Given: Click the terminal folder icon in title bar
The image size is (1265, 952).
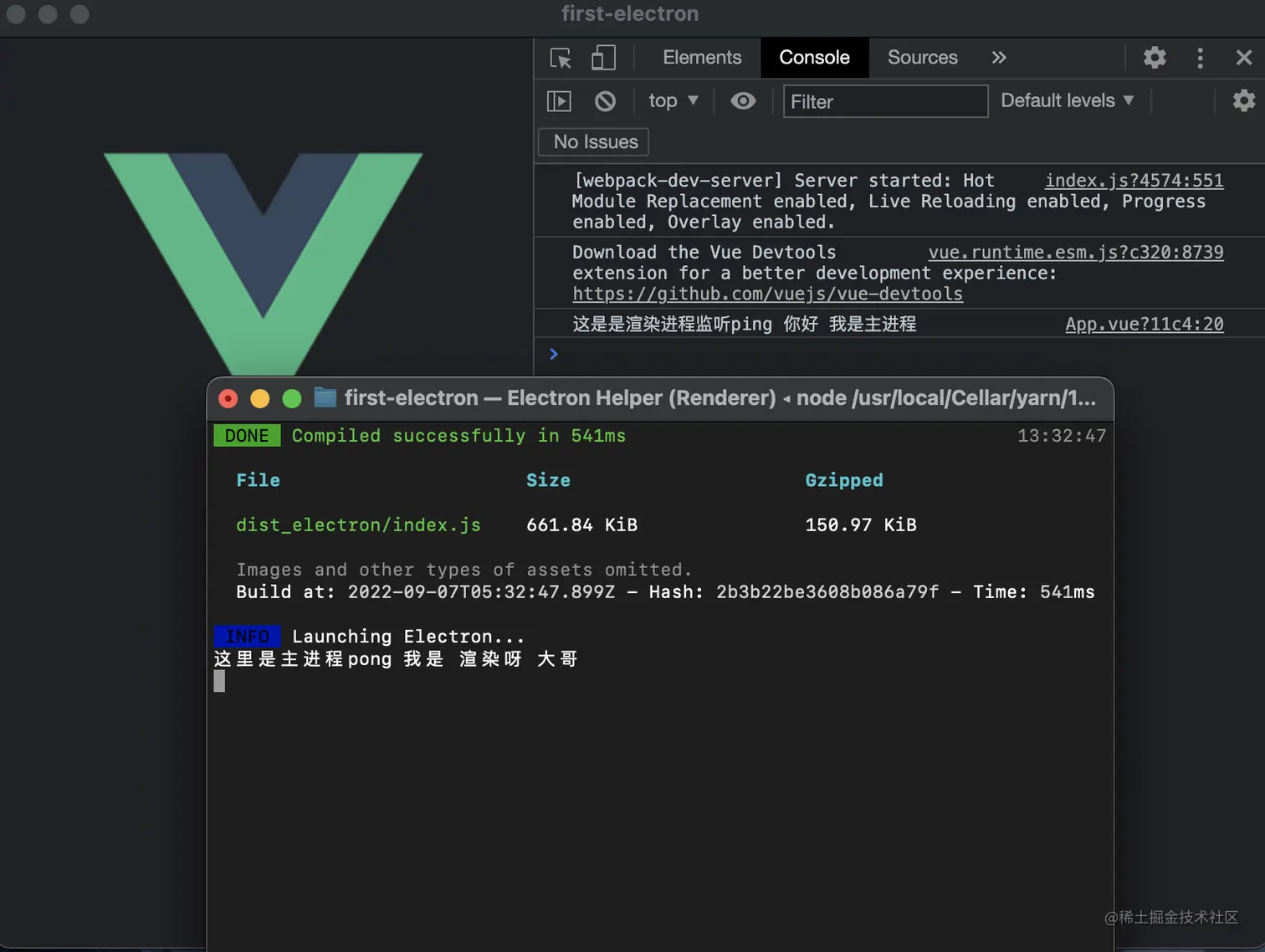Looking at the screenshot, I should click(x=325, y=398).
